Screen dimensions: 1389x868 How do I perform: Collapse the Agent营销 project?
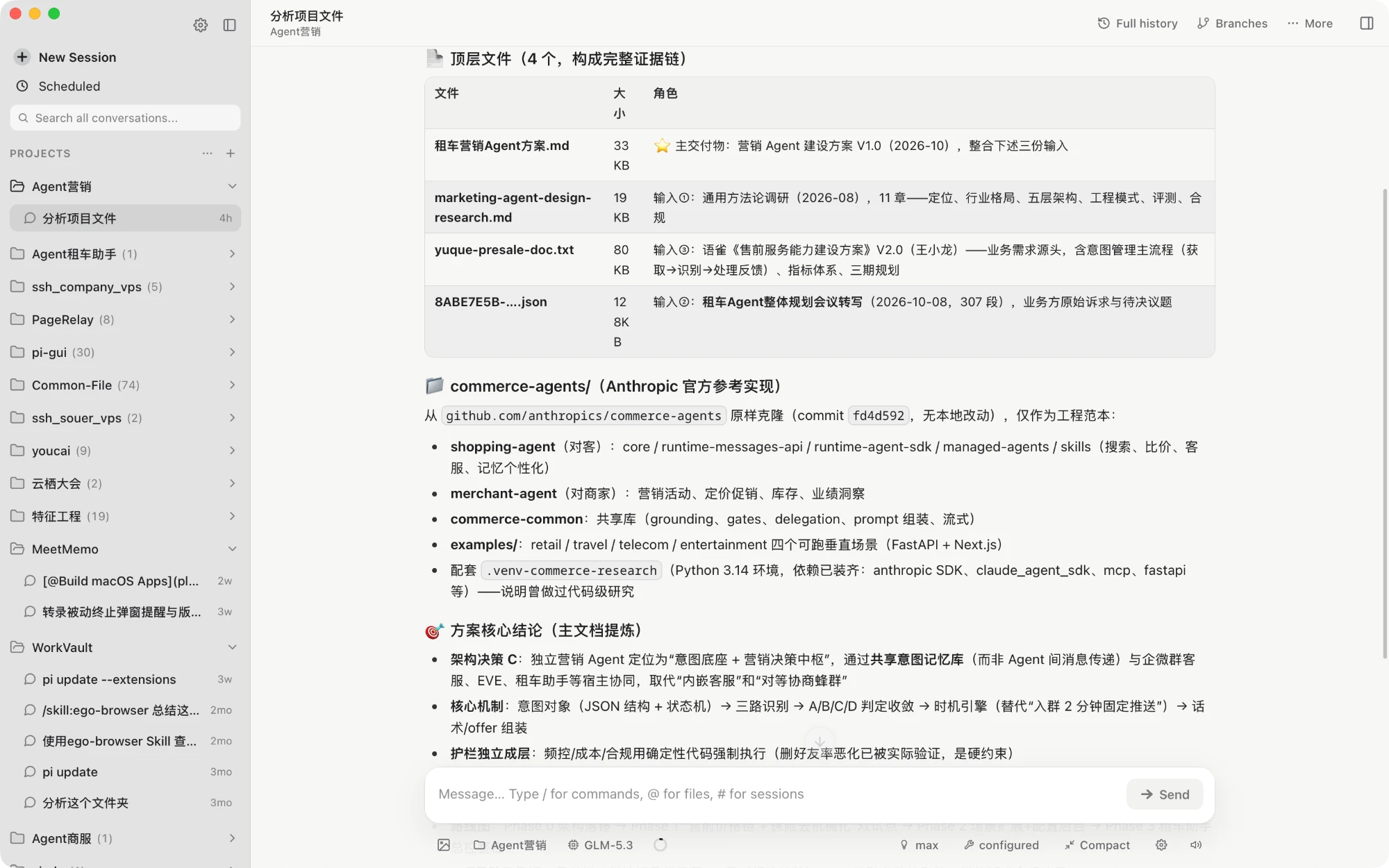pos(232,186)
